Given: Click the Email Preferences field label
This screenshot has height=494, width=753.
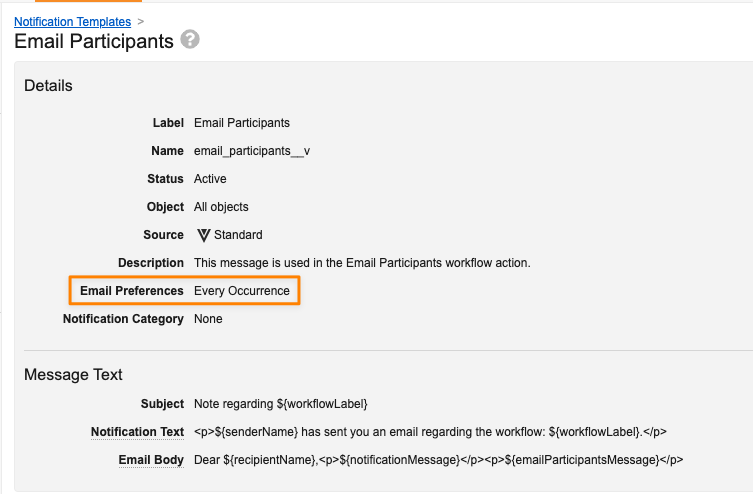Looking at the screenshot, I should pyautogui.click(x=131, y=291).
